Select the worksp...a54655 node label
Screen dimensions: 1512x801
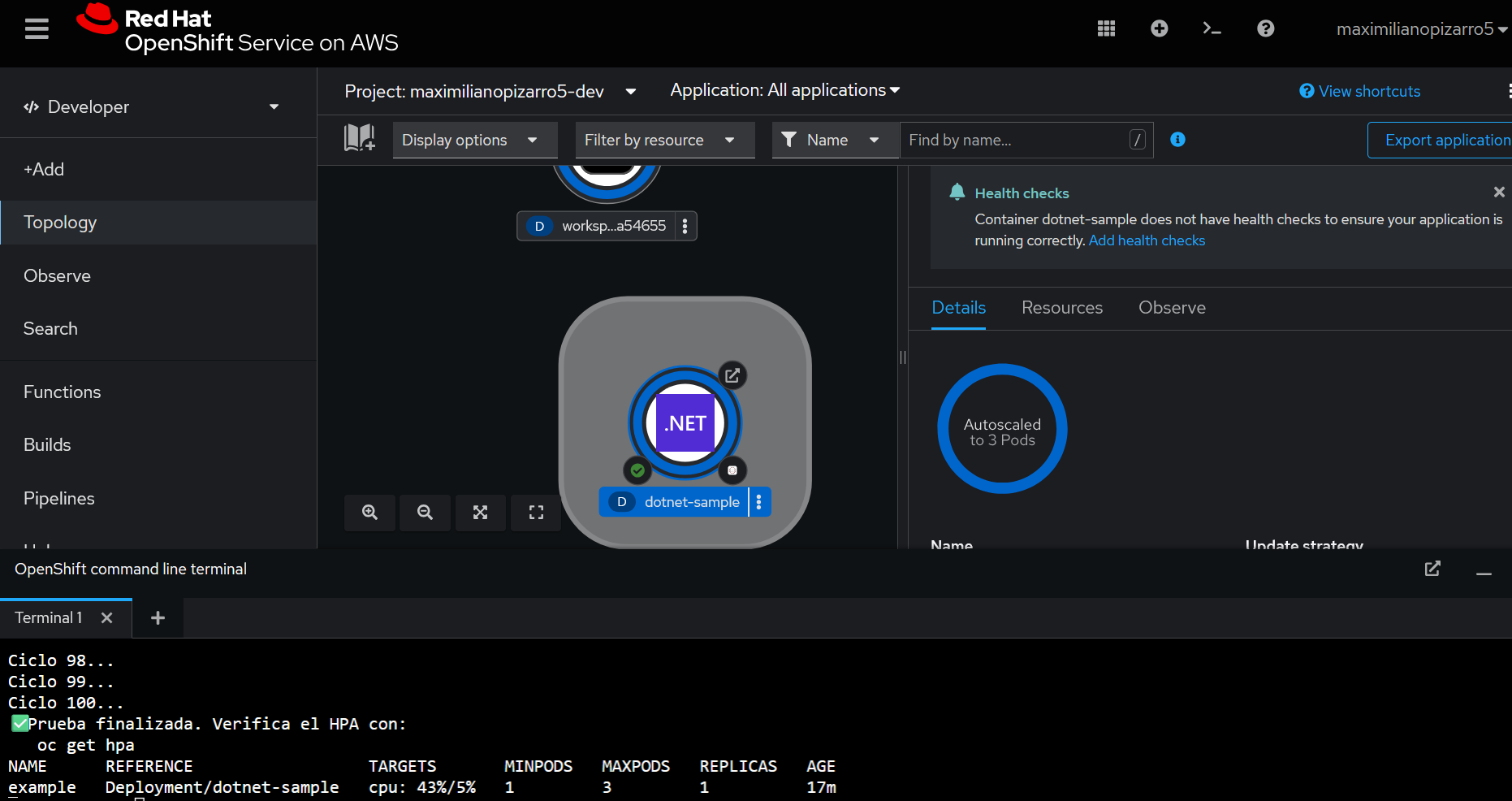click(x=597, y=226)
